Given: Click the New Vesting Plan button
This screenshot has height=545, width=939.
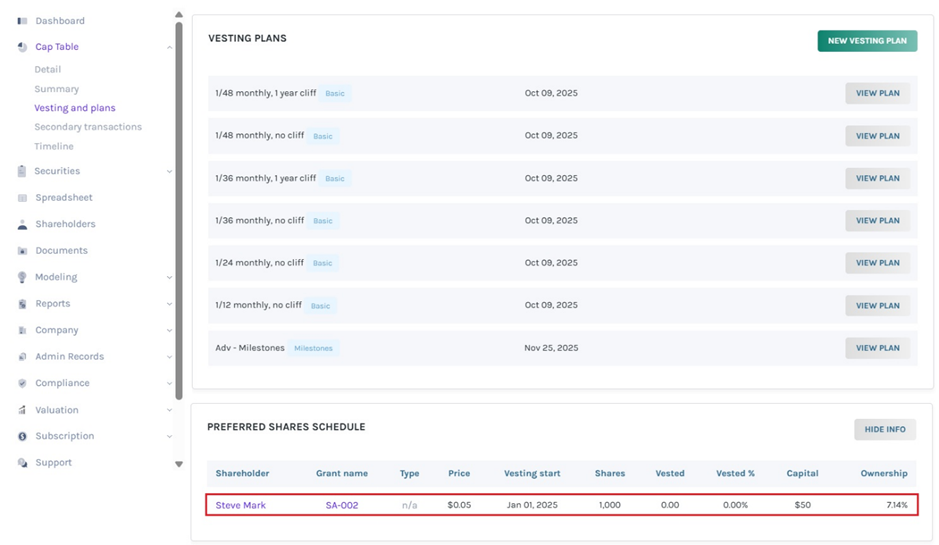Looking at the screenshot, I should [x=866, y=41].
